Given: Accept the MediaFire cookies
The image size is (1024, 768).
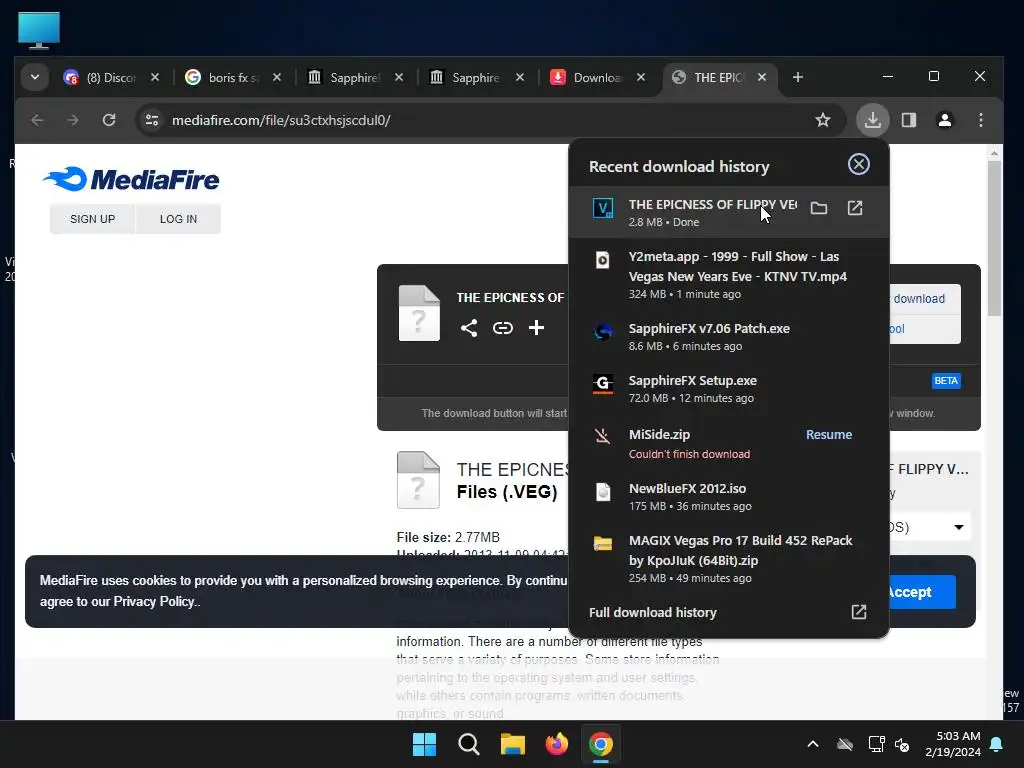Looking at the screenshot, I should click(921, 592).
